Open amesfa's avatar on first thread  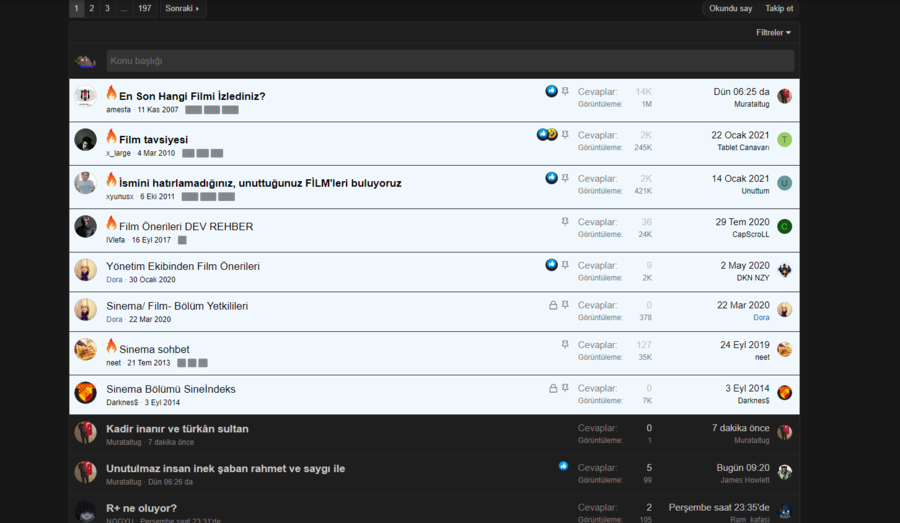pyautogui.click(x=86, y=96)
